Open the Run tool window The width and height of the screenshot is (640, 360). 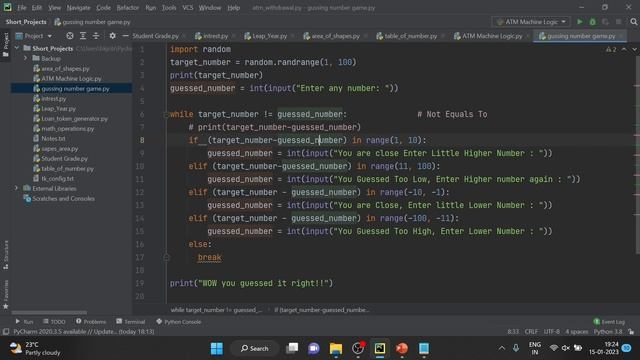point(24,322)
